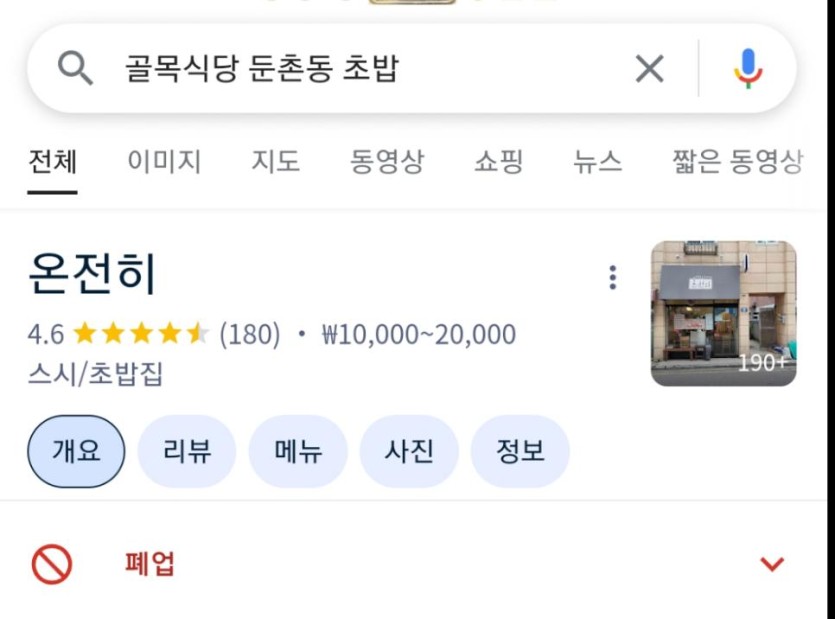Open the restaurant storefront photo thumbnail
The width and height of the screenshot is (835, 619).
point(723,313)
